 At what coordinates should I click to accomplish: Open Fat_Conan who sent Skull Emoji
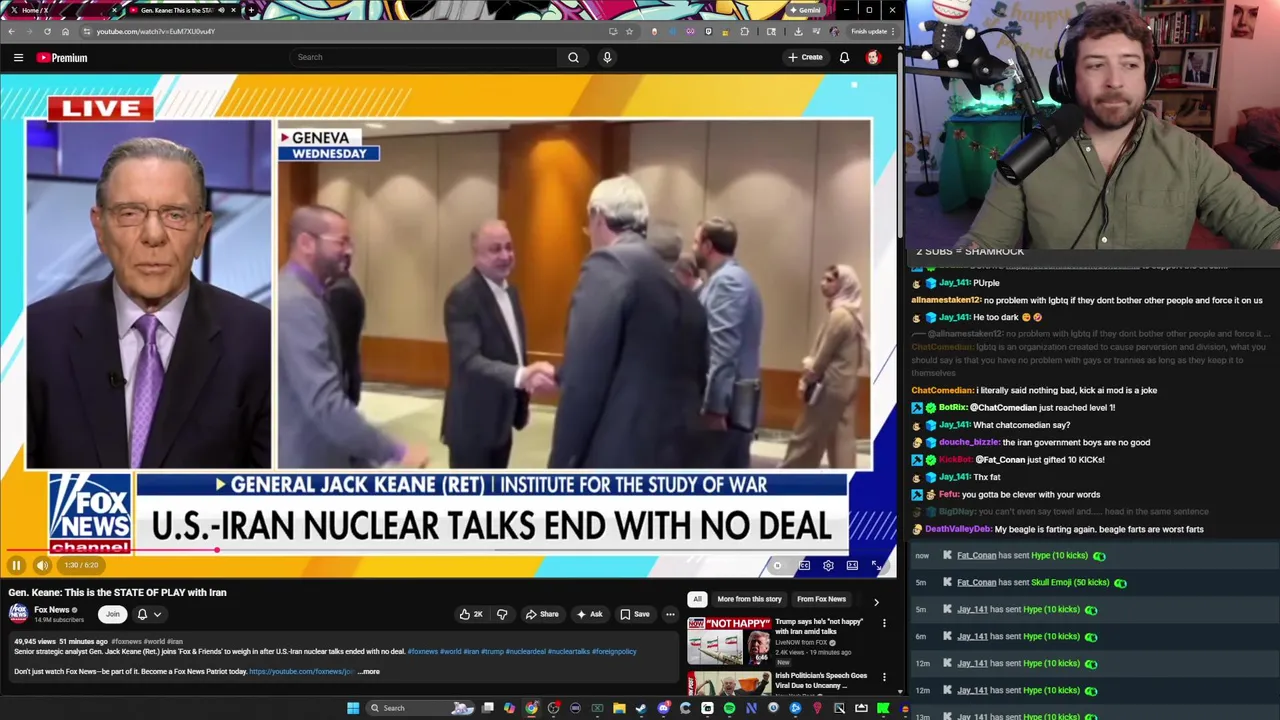click(976, 583)
